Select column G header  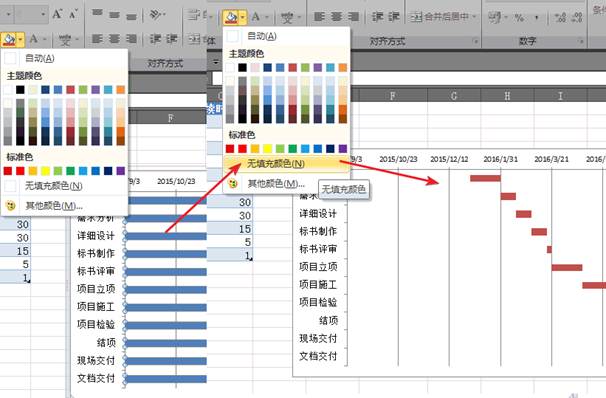(x=454, y=95)
